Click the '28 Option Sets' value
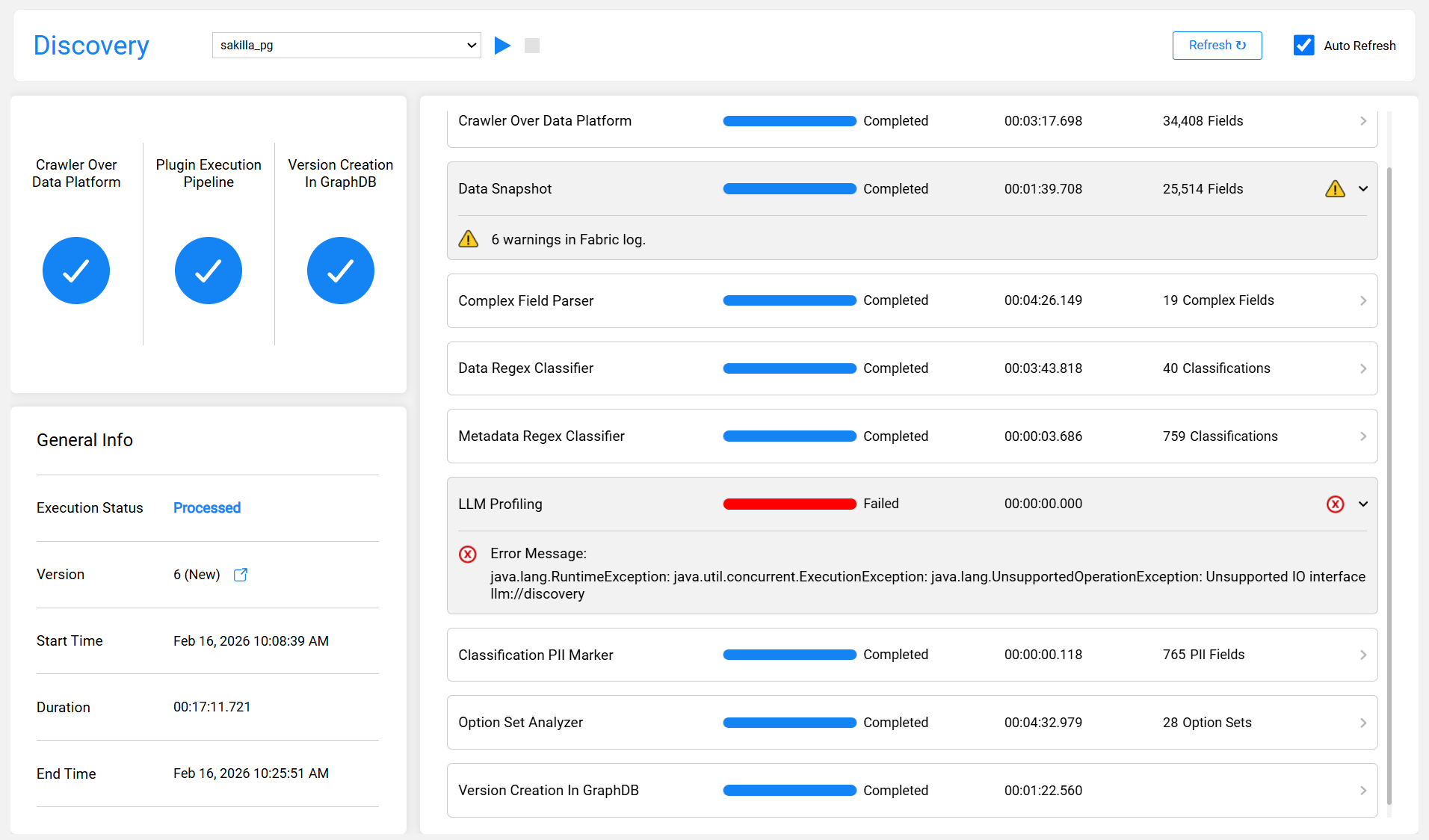 (1207, 723)
